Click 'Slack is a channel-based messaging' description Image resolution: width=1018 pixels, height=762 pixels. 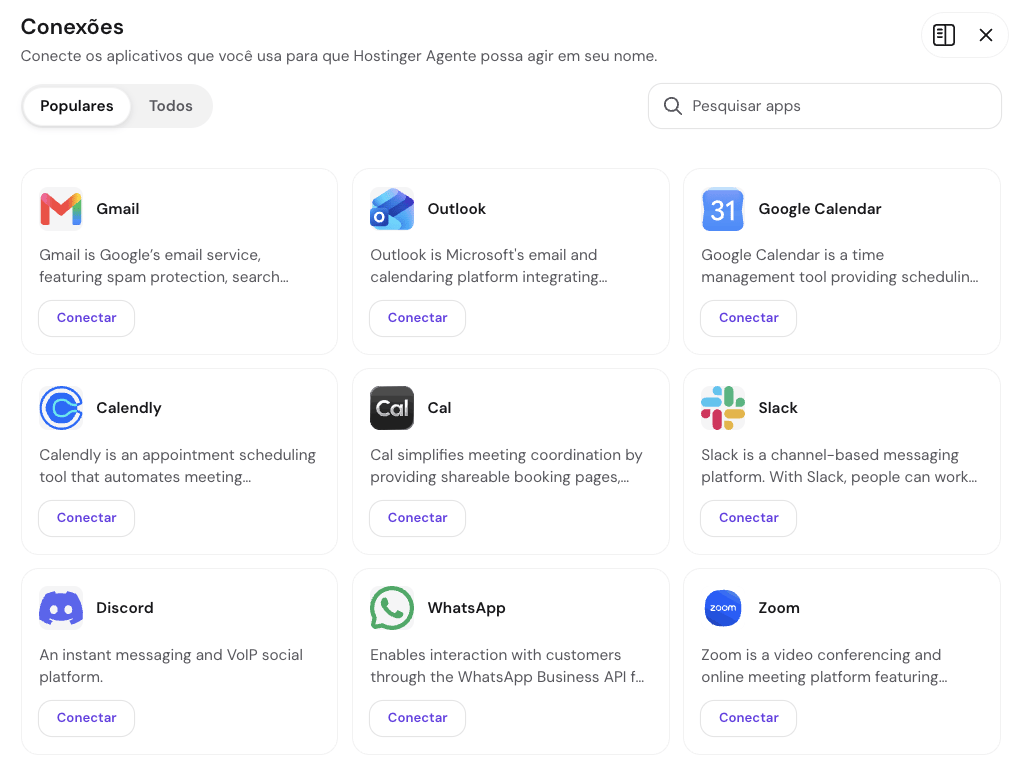839,466
